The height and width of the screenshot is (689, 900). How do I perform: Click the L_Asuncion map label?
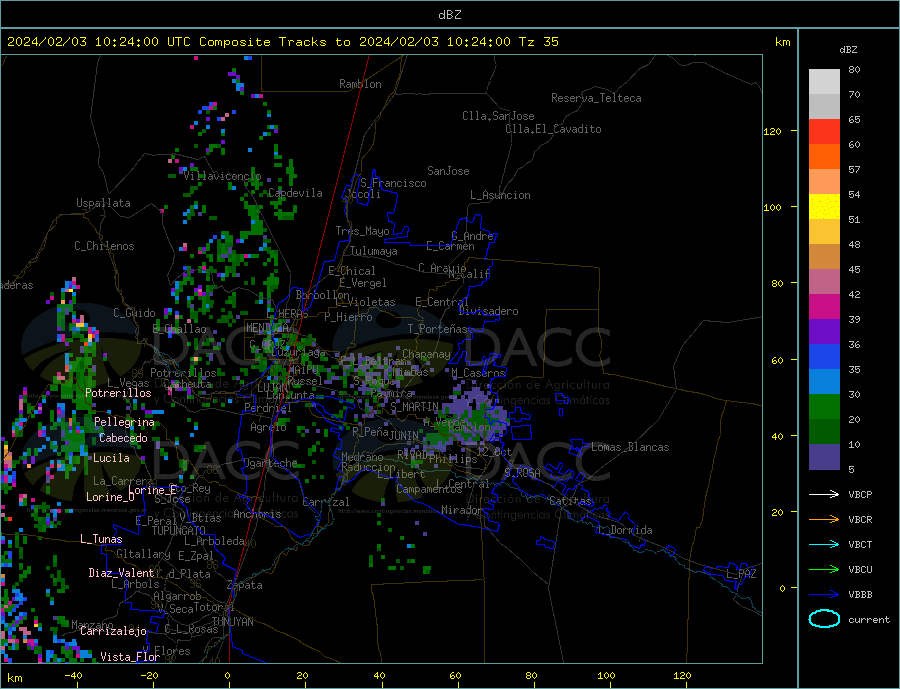501,195
